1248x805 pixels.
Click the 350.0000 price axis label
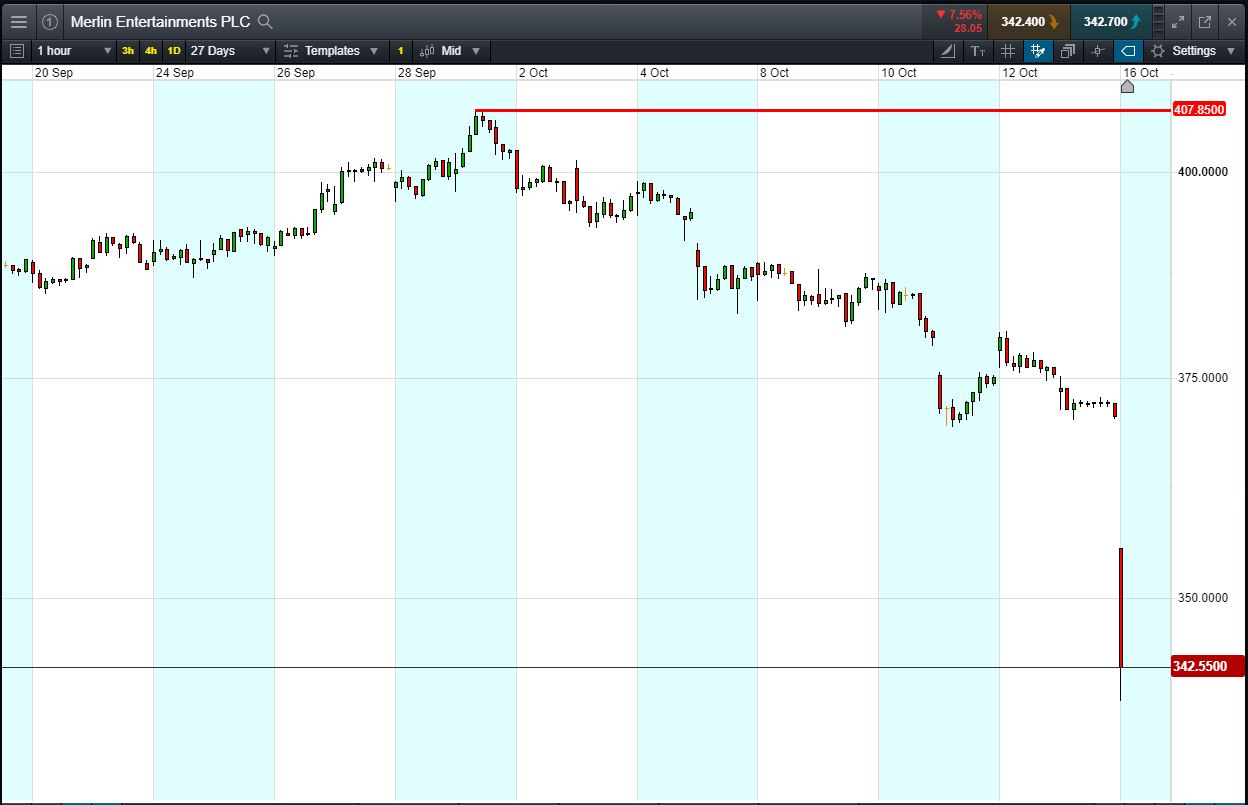(1202, 598)
